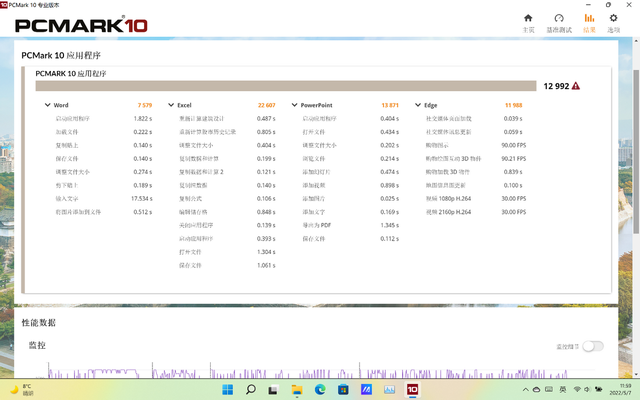Collapse the Word results section
The width and height of the screenshot is (640, 400).
pyautogui.click(x=48, y=105)
